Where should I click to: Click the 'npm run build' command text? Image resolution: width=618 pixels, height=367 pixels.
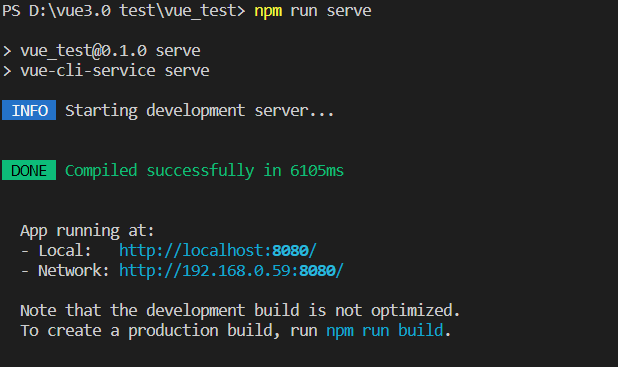(385, 330)
